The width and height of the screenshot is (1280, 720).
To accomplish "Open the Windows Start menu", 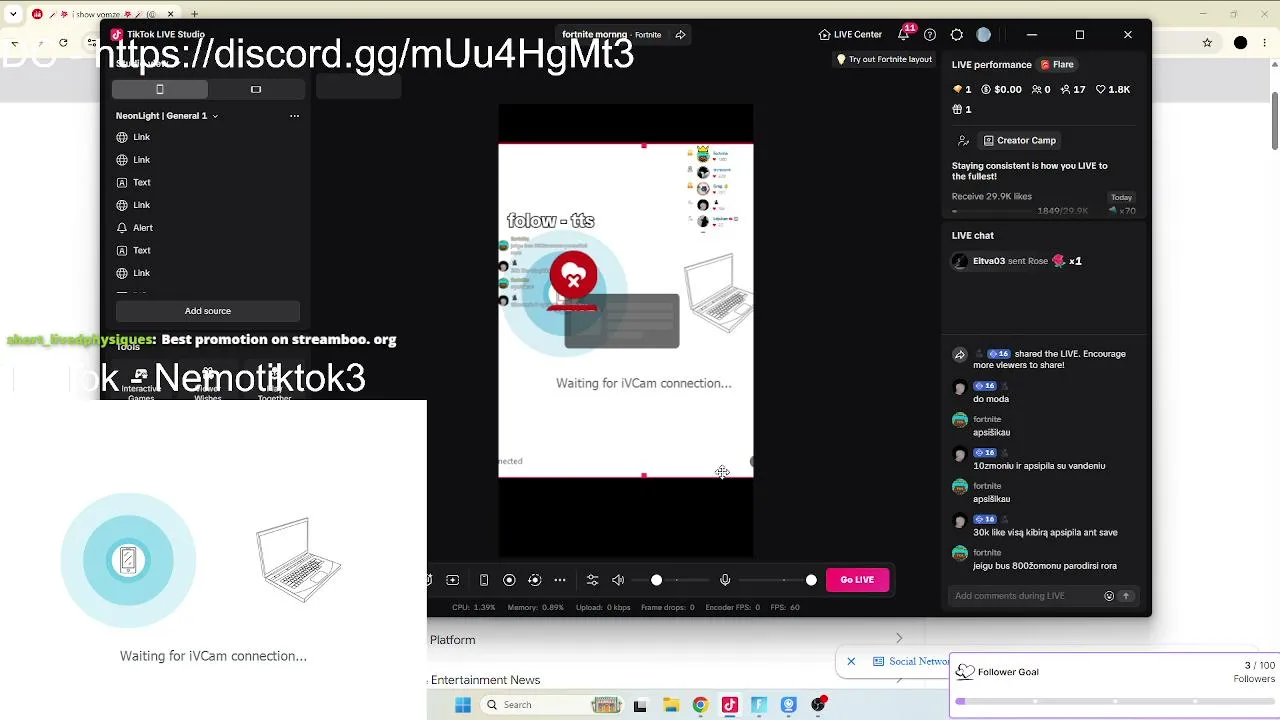I will coord(463,705).
